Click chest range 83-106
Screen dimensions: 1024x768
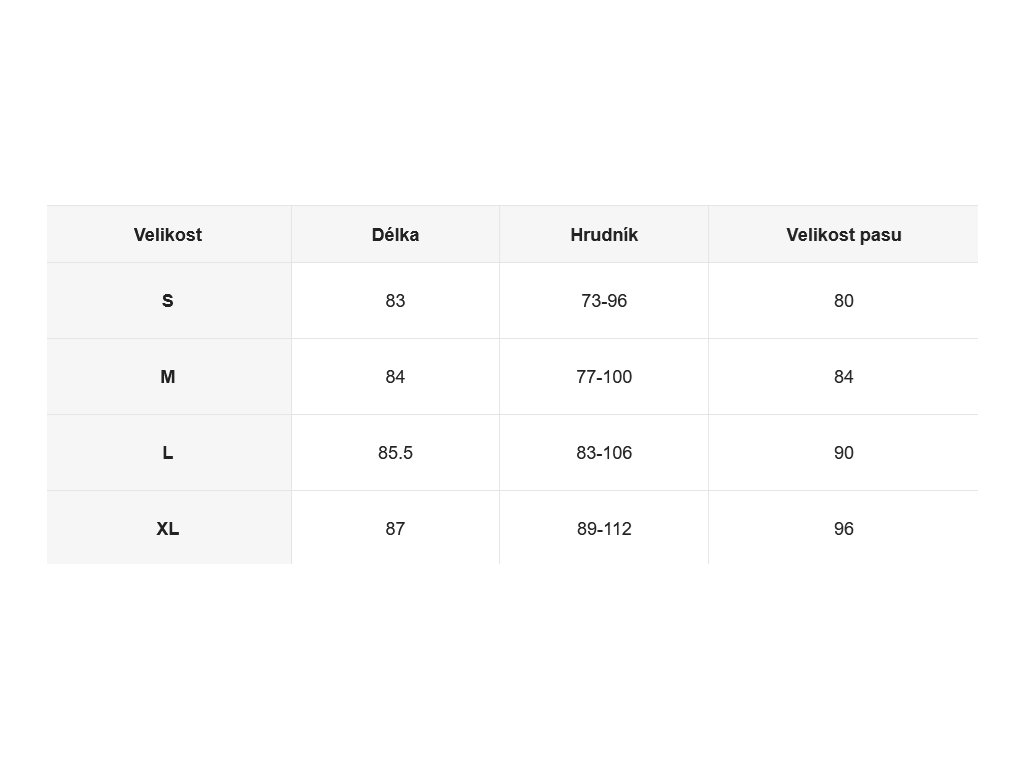604,453
